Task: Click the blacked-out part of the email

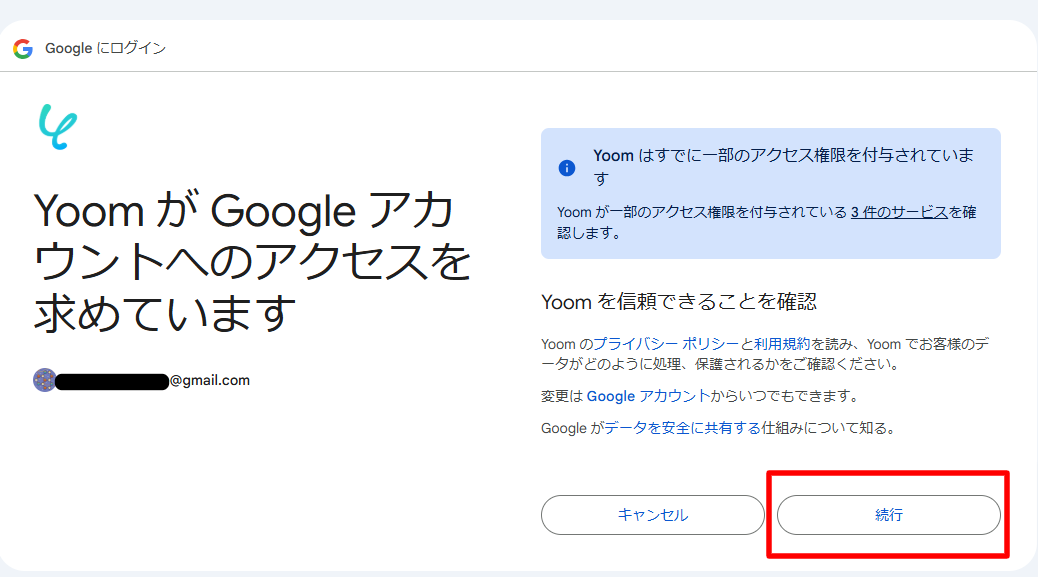Action: (x=112, y=382)
